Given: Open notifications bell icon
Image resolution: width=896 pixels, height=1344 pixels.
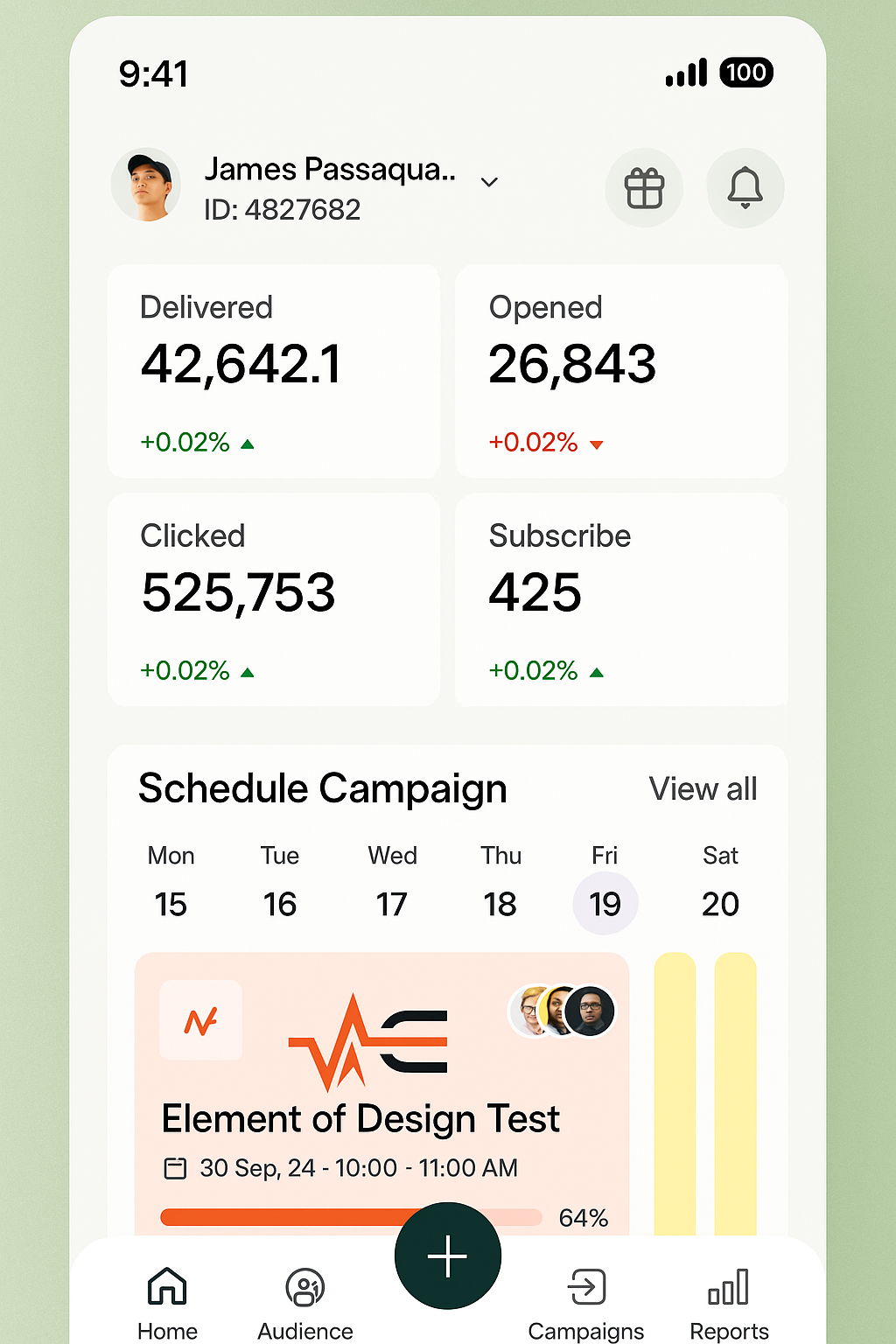Looking at the screenshot, I should 745,188.
